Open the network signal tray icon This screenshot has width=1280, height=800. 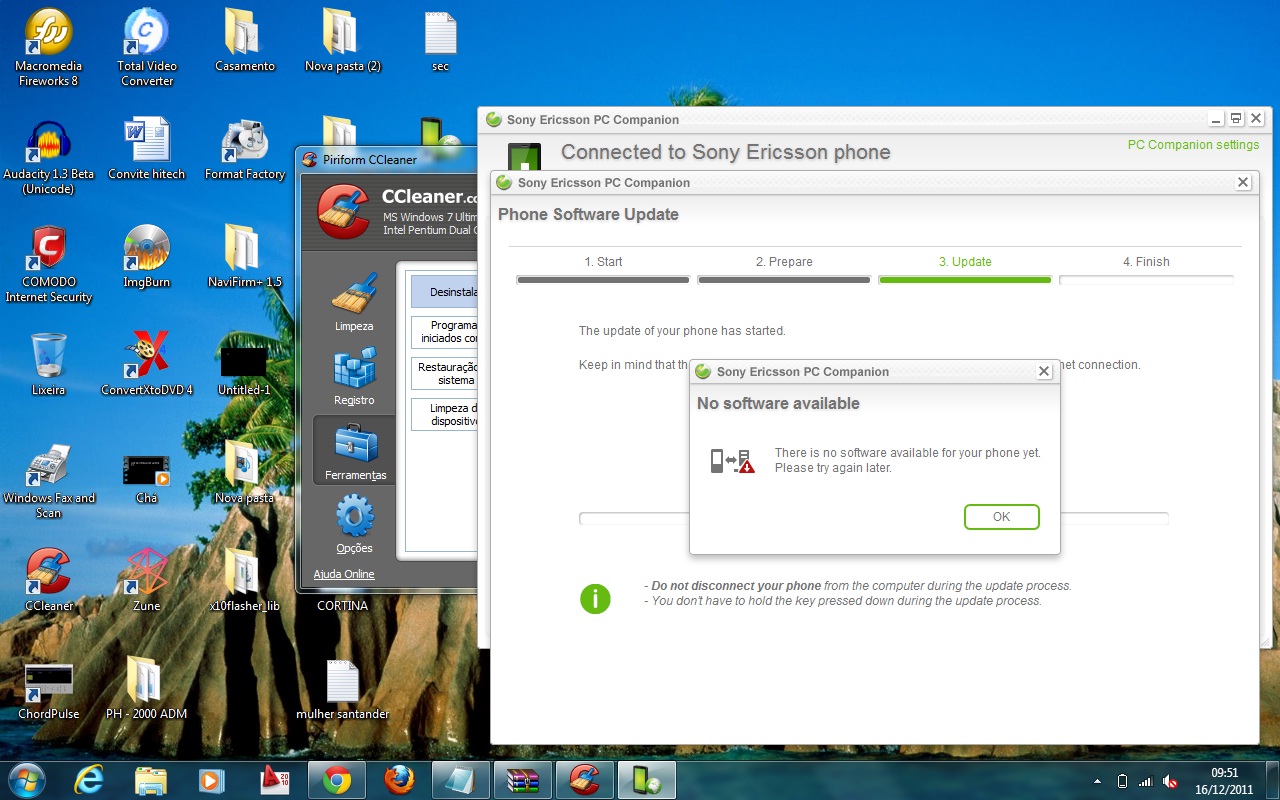pos(1145,781)
